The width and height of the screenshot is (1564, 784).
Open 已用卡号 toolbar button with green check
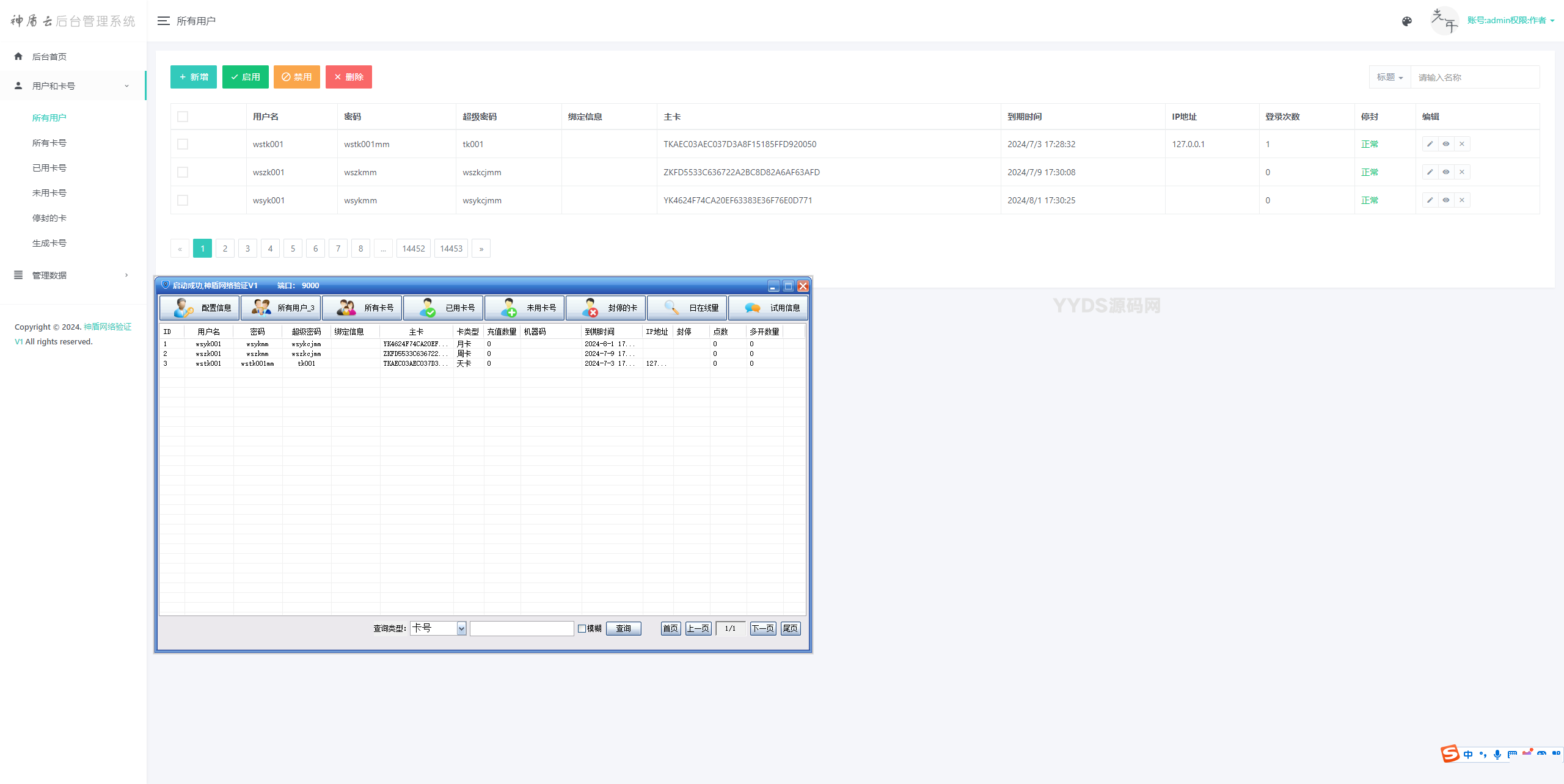point(444,308)
